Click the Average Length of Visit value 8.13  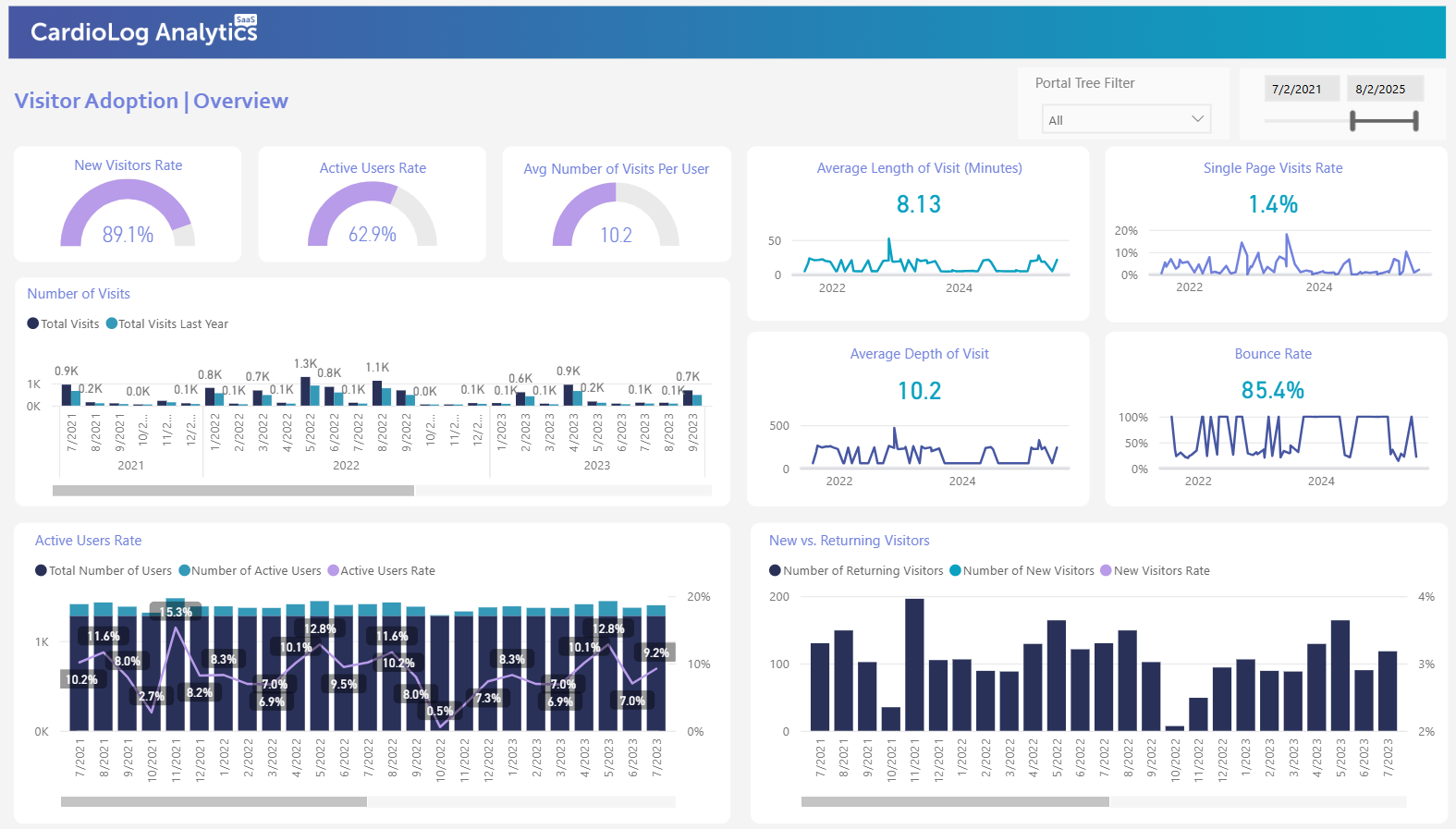tap(919, 204)
